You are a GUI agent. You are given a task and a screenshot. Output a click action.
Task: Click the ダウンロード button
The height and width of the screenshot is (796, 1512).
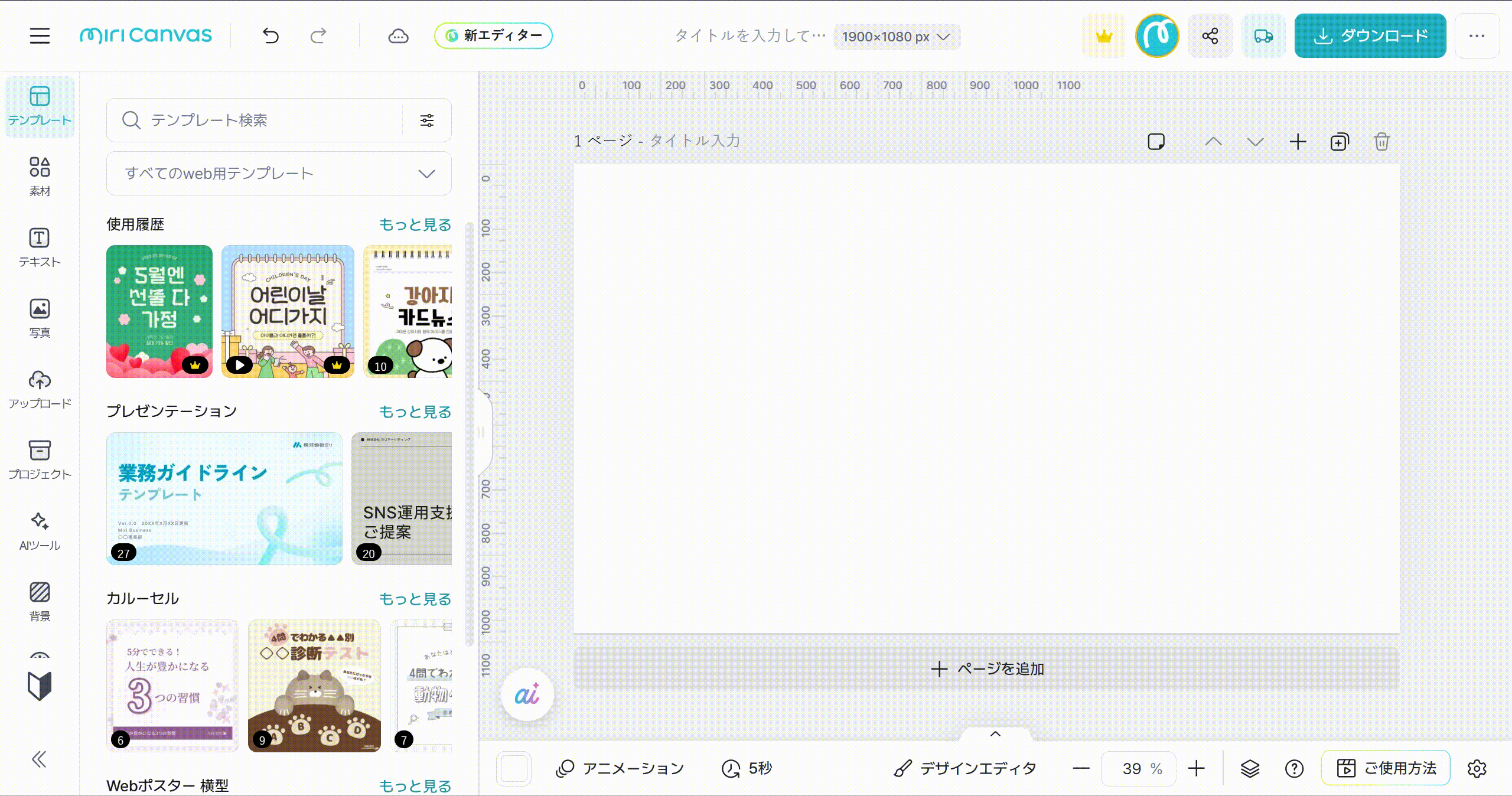click(1370, 36)
